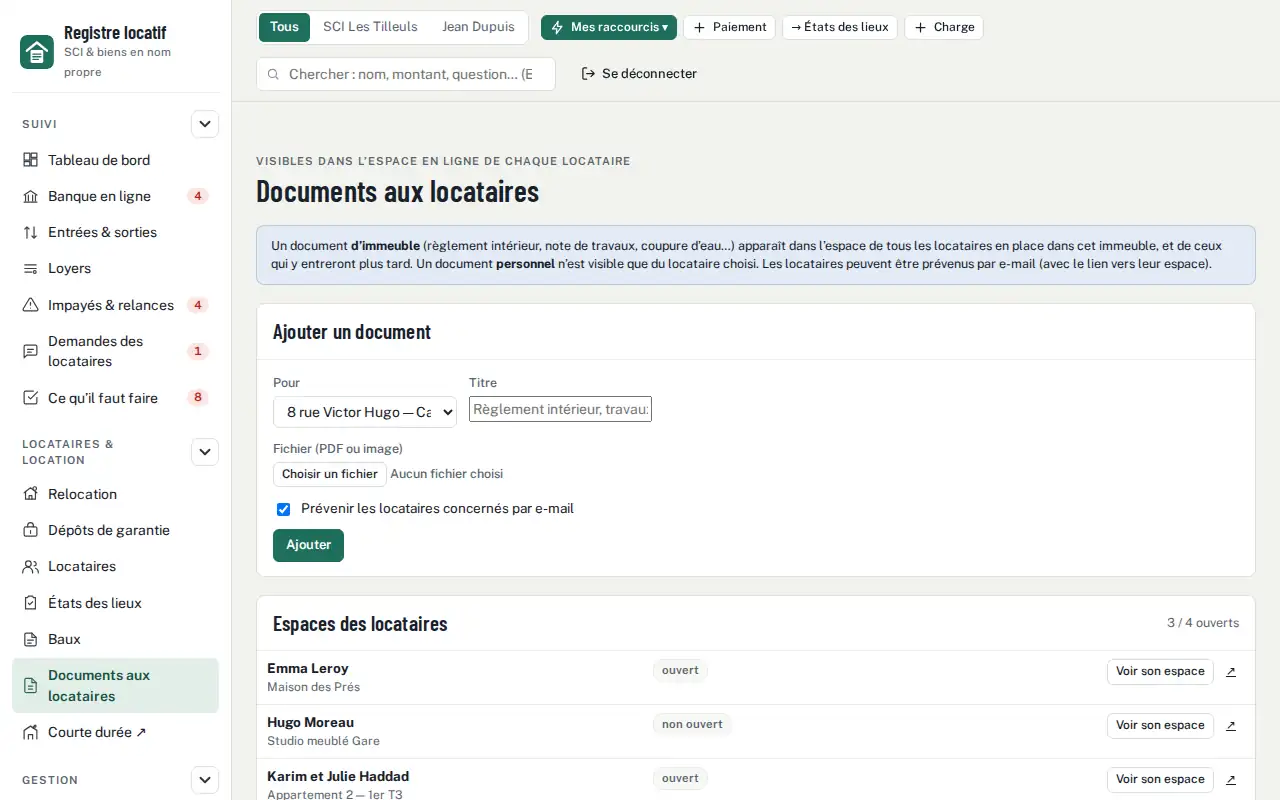Click into the Titre text field
This screenshot has height=800, width=1280.
pyautogui.click(x=560, y=409)
